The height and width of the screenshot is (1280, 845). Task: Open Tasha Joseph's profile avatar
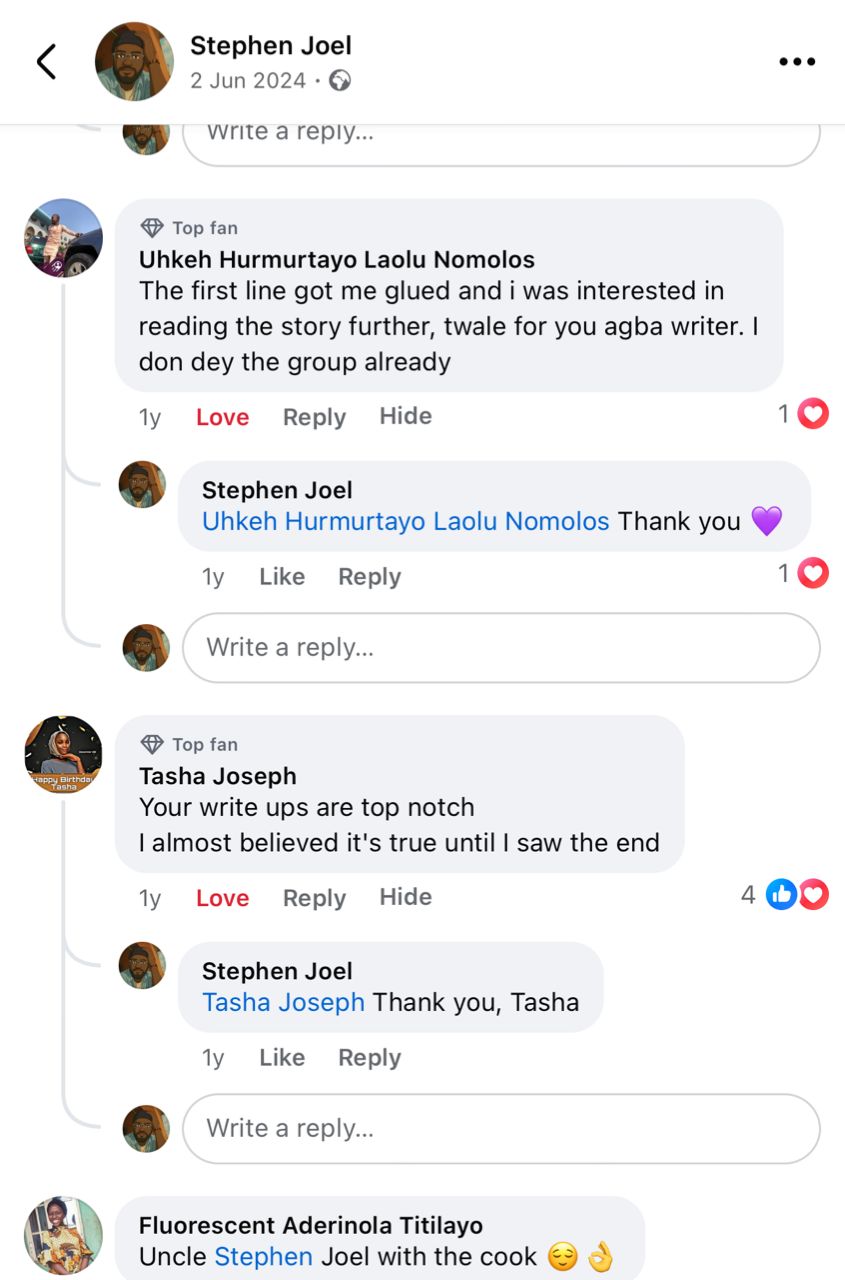[x=64, y=755]
